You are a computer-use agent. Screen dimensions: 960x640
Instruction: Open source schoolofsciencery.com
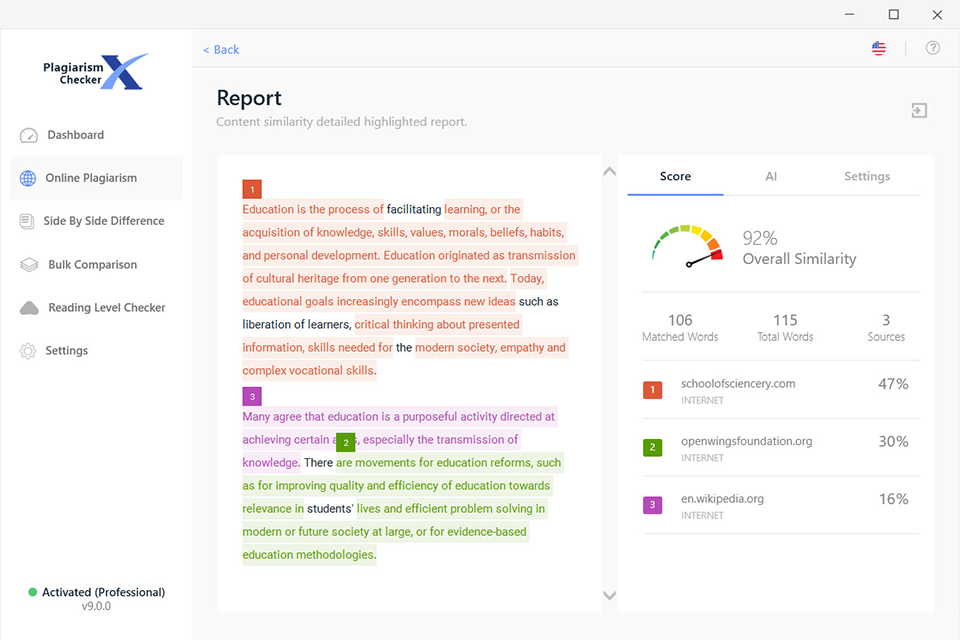738,383
